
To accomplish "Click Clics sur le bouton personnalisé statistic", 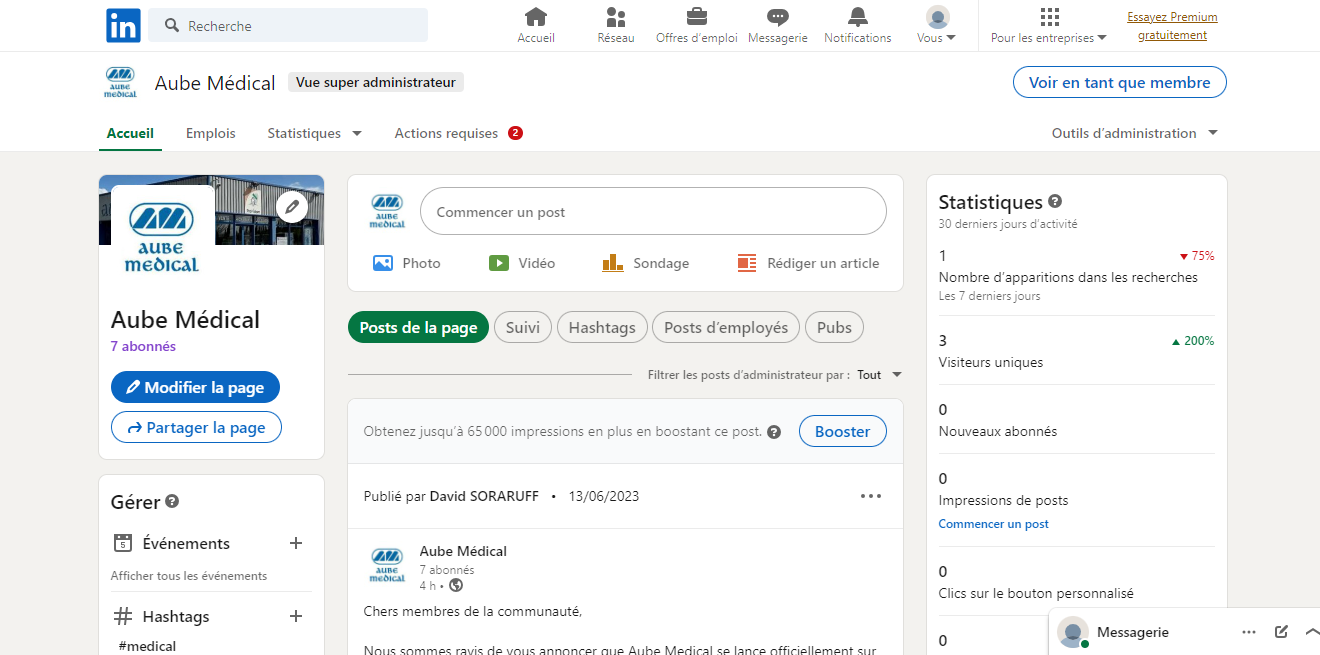I will coord(1036,593).
